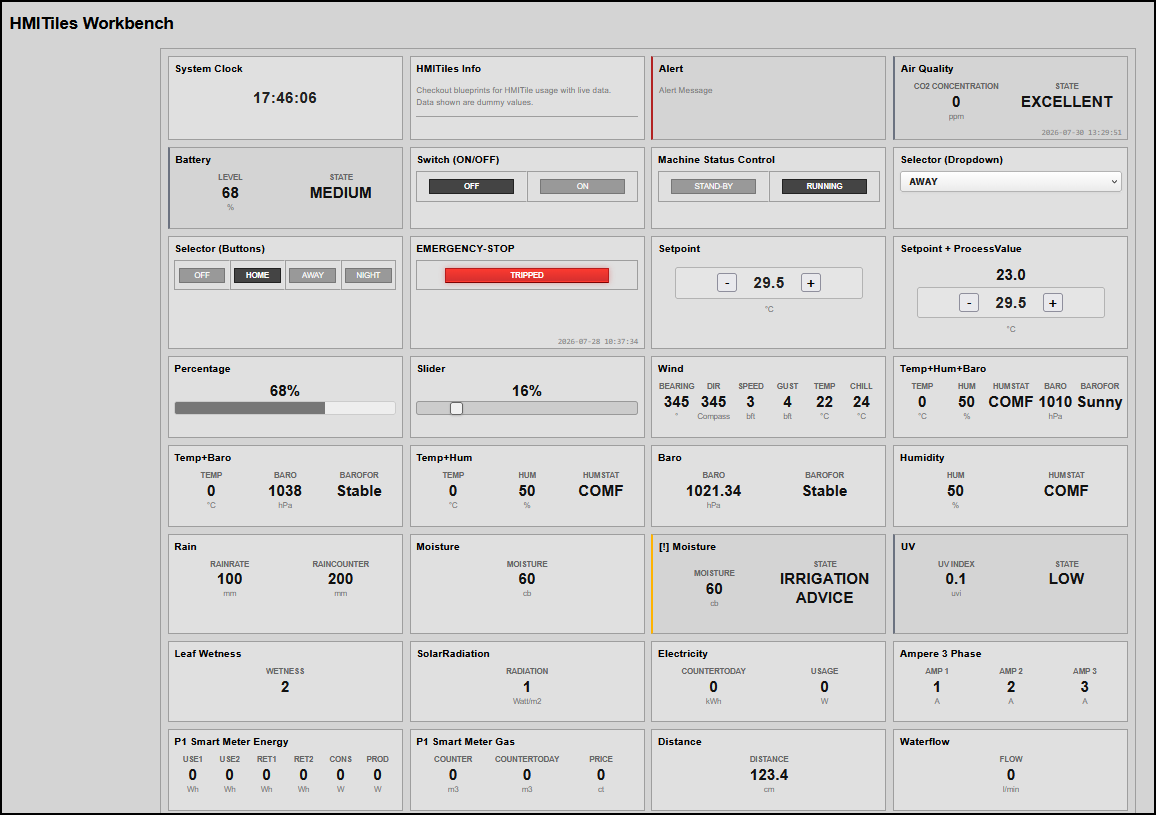Click the System Clock time 17:46:06
This screenshot has width=1156, height=815.
(x=285, y=98)
